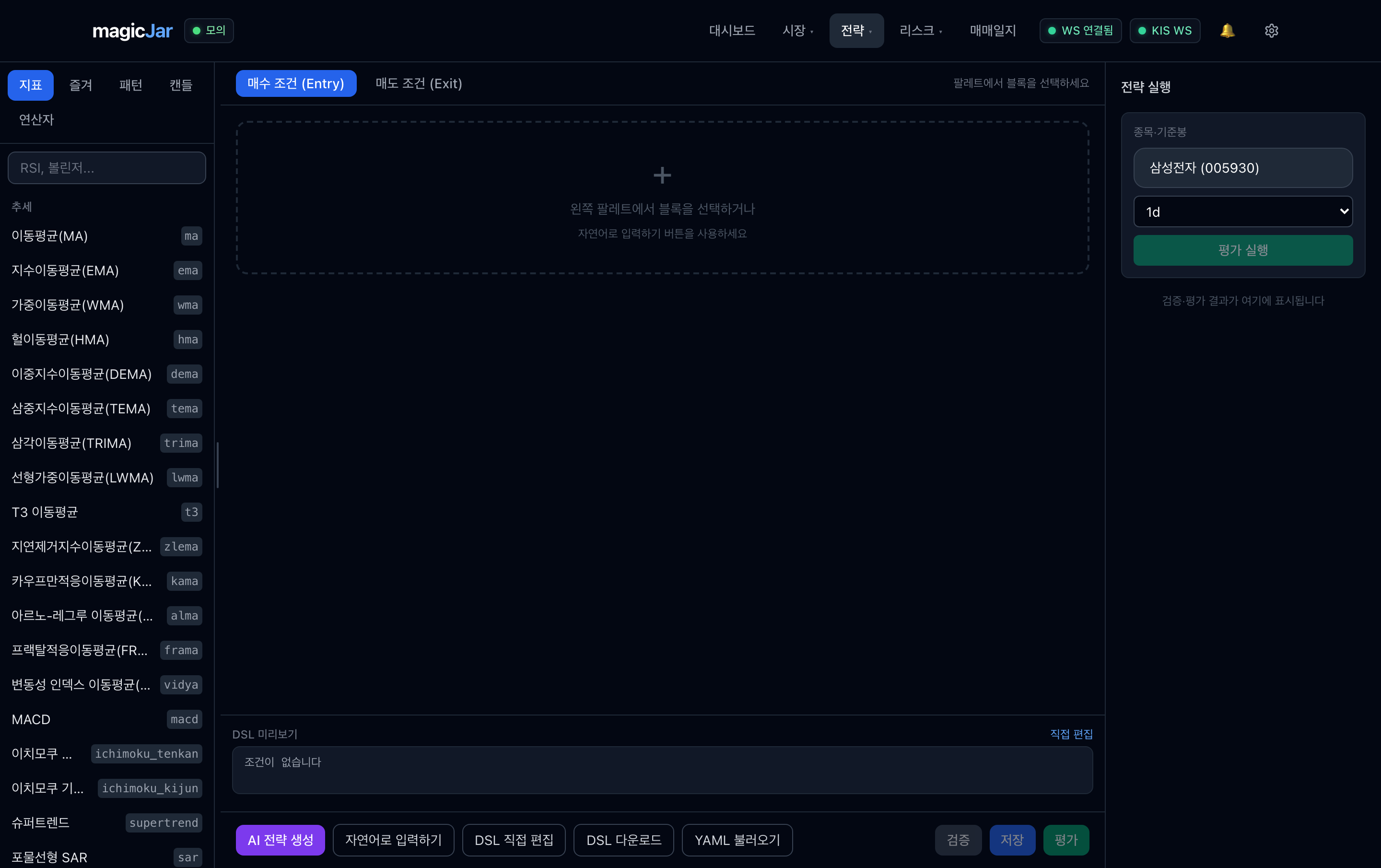Click the DSL 직접 편집 button
The width and height of the screenshot is (1381, 868).
(x=514, y=840)
